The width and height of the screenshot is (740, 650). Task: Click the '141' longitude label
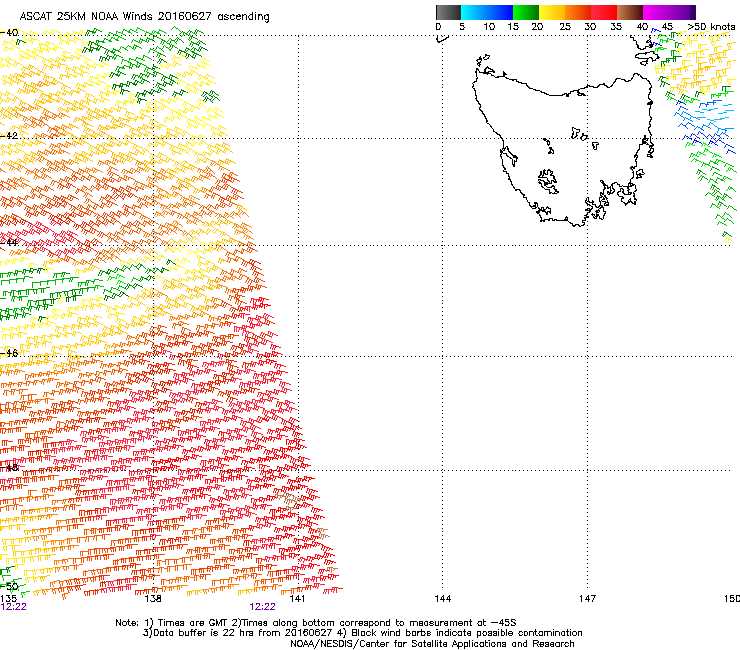tap(297, 599)
